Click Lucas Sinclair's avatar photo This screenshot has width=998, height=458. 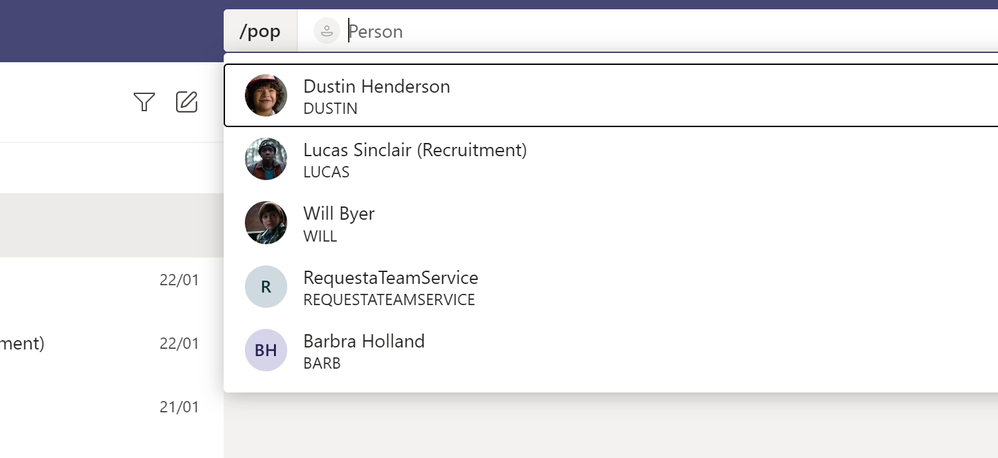pyautogui.click(x=266, y=159)
